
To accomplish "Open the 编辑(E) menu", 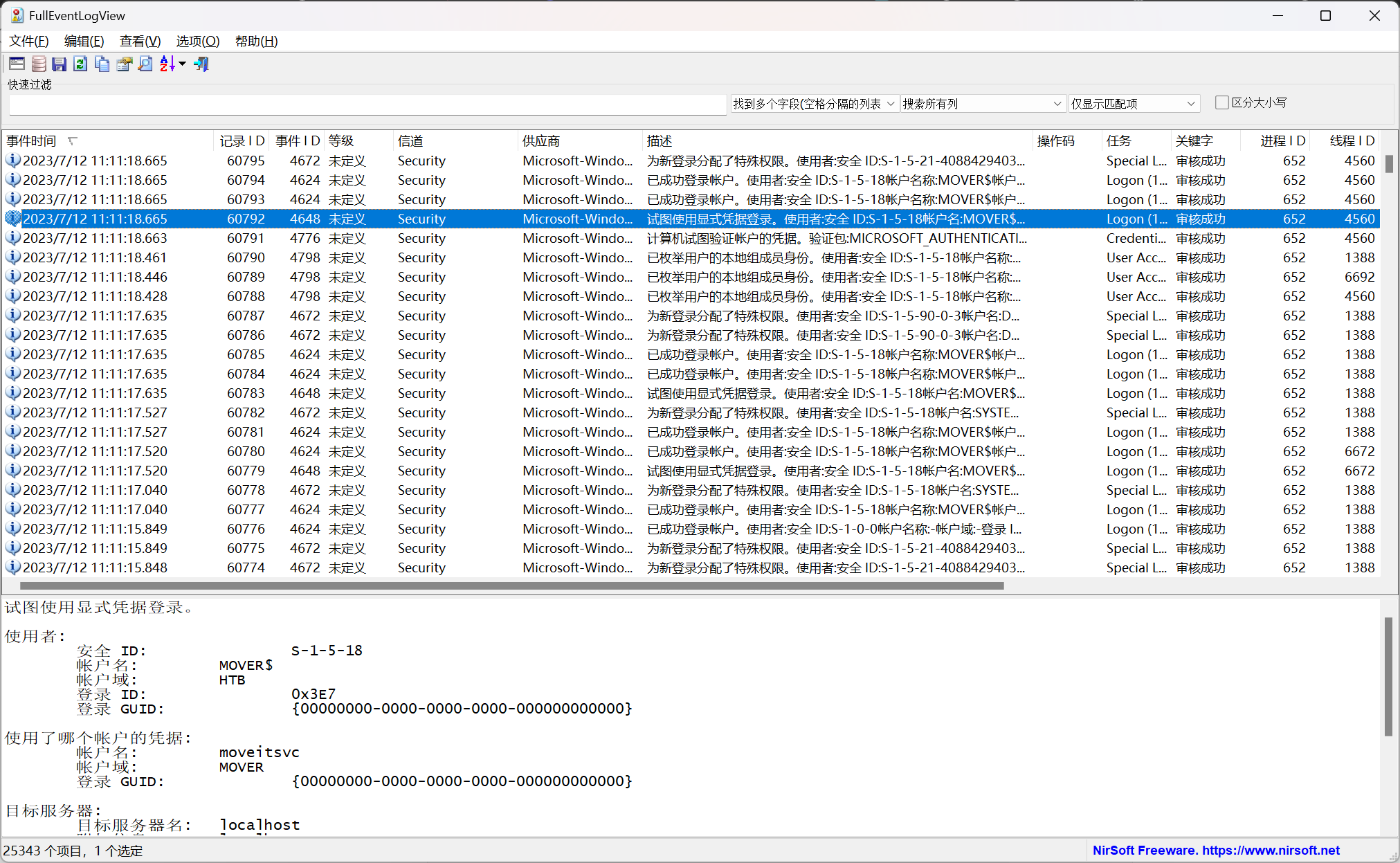I will tap(84, 42).
